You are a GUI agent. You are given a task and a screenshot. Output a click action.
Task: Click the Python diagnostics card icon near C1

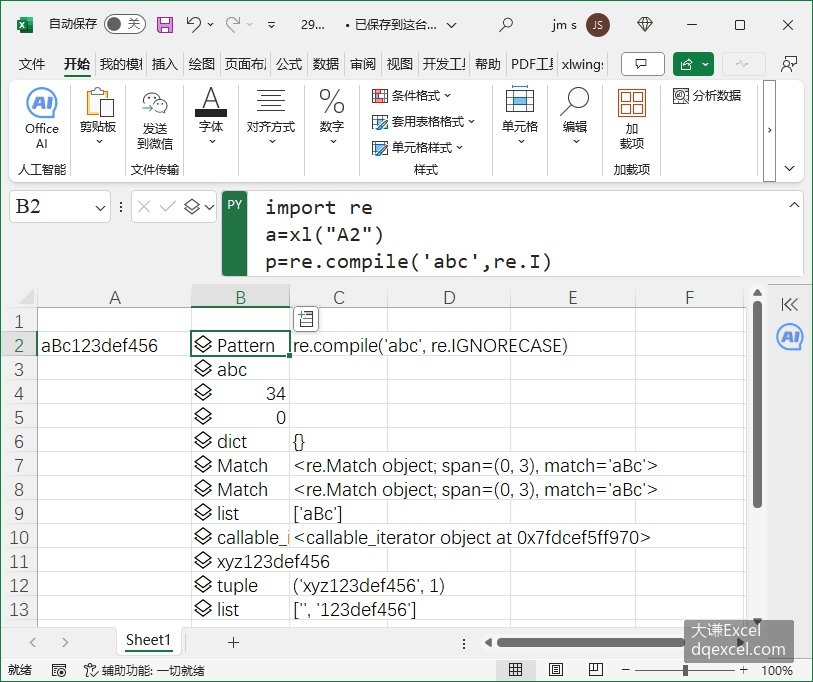306,318
